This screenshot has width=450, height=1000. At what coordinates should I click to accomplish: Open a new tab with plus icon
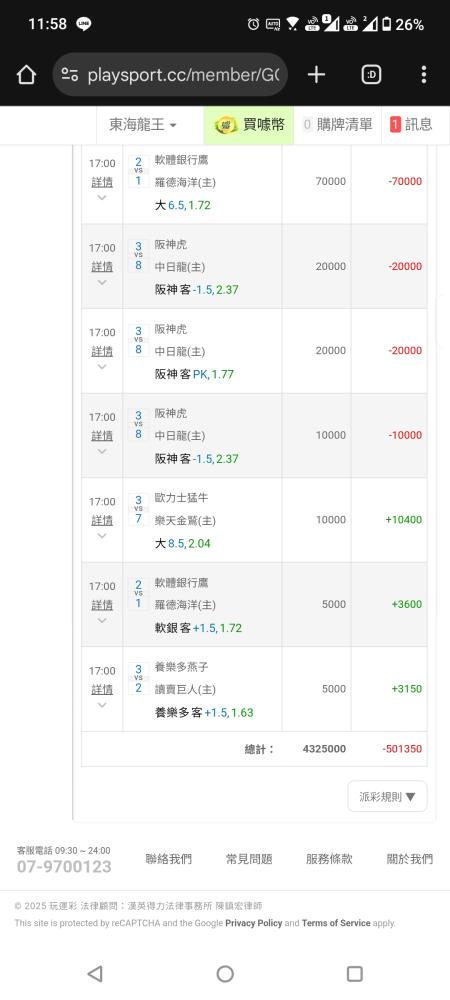pyautogui.click(x=316, y=75)
